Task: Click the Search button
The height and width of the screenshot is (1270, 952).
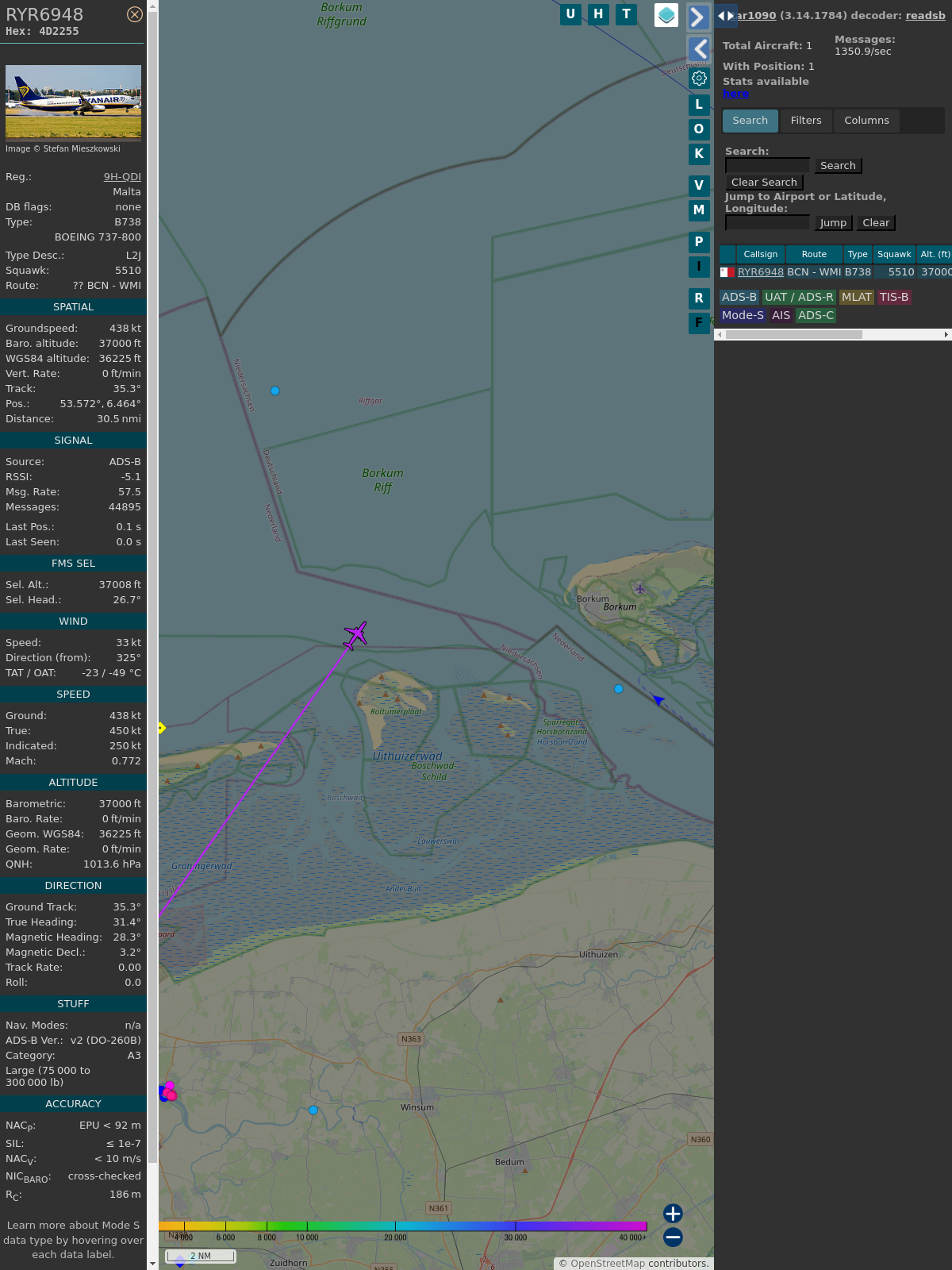Action: point(838,165)
